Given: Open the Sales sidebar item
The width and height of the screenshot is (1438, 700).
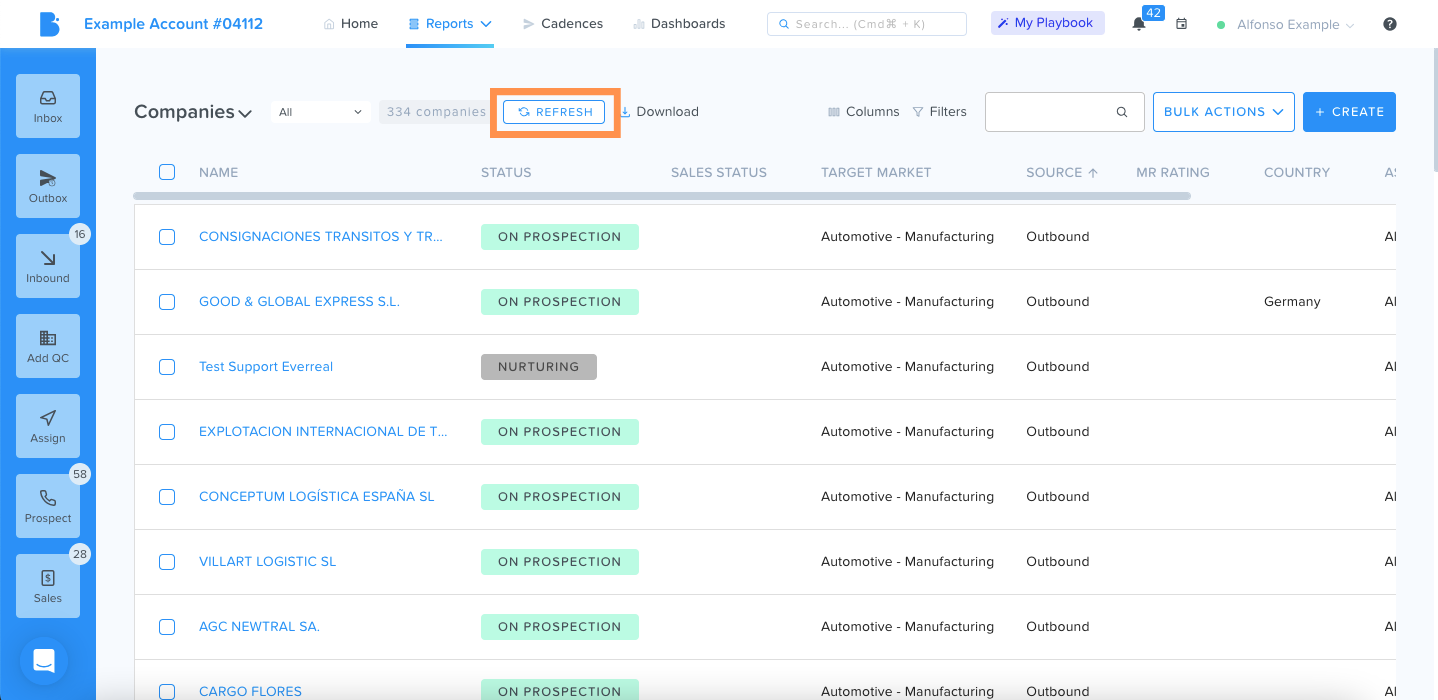Looking at the screenshot, I should pos(48,586).
